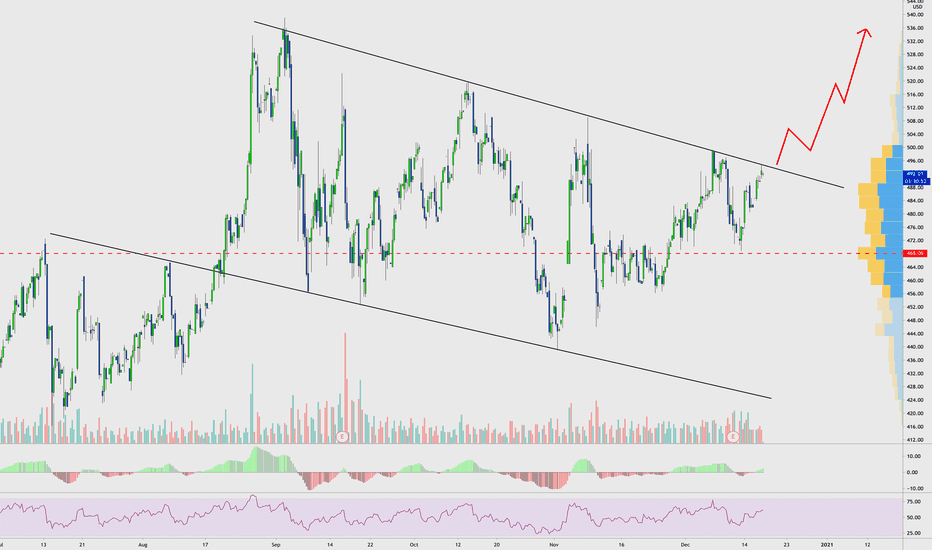Select the blue countdown timer label under the price

[915, 181]
